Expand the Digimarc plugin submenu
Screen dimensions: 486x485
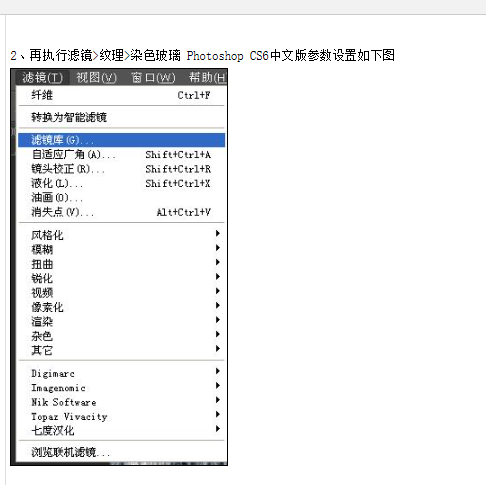coord(122,373)
